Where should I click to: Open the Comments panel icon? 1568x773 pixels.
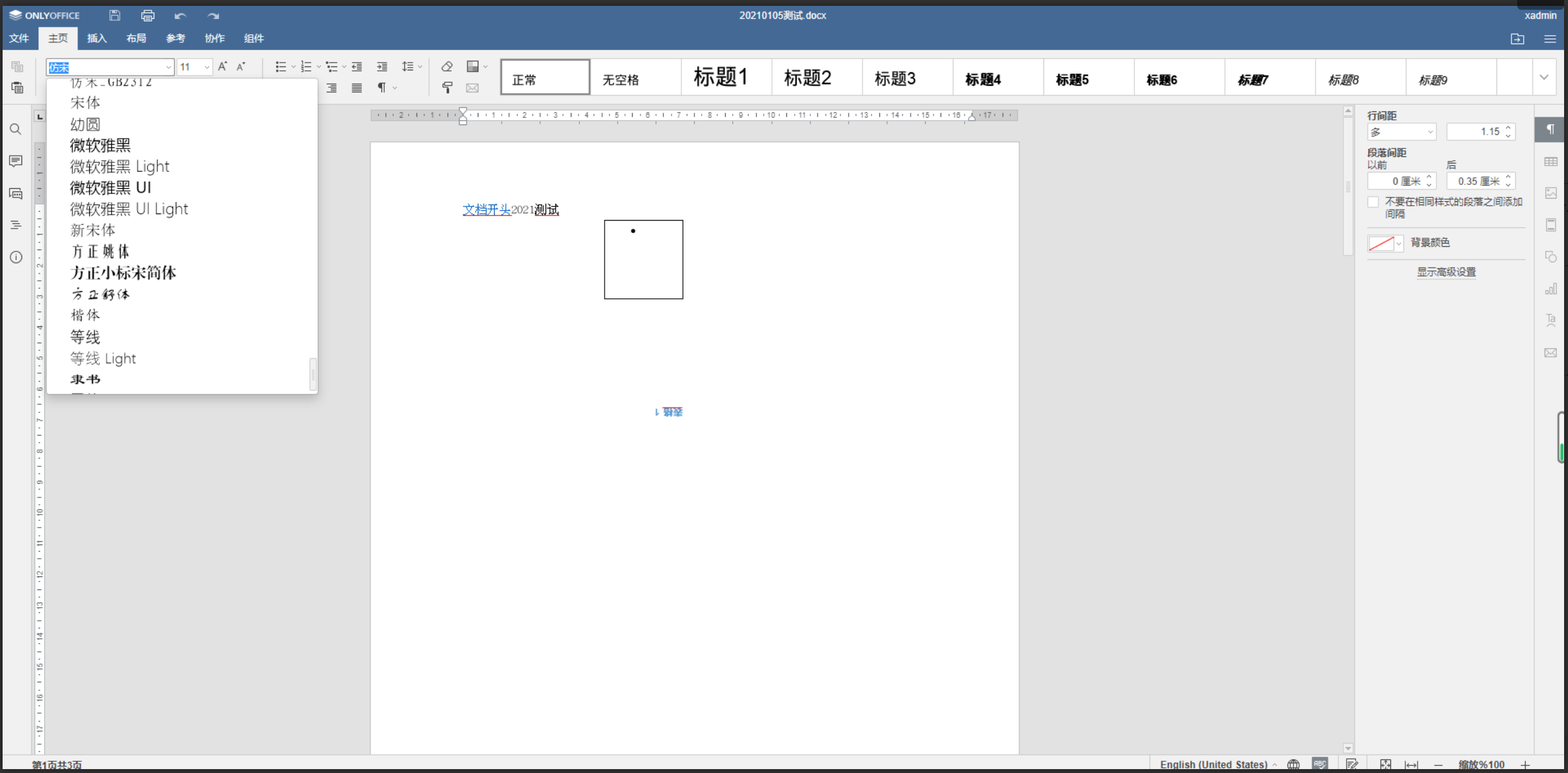pyautogui.click(x=16, y=161)
